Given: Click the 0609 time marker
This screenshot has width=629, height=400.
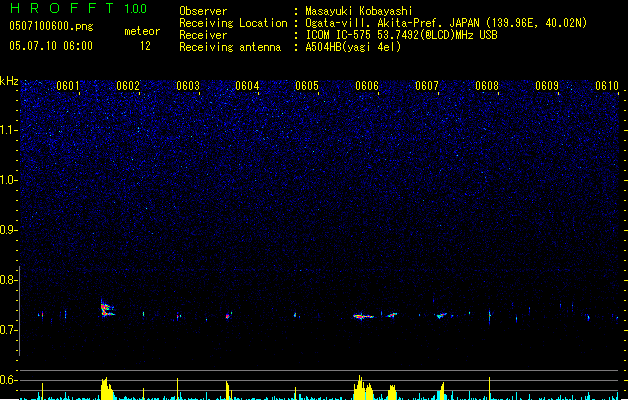Looking at the screenshot, I should 547,86.
